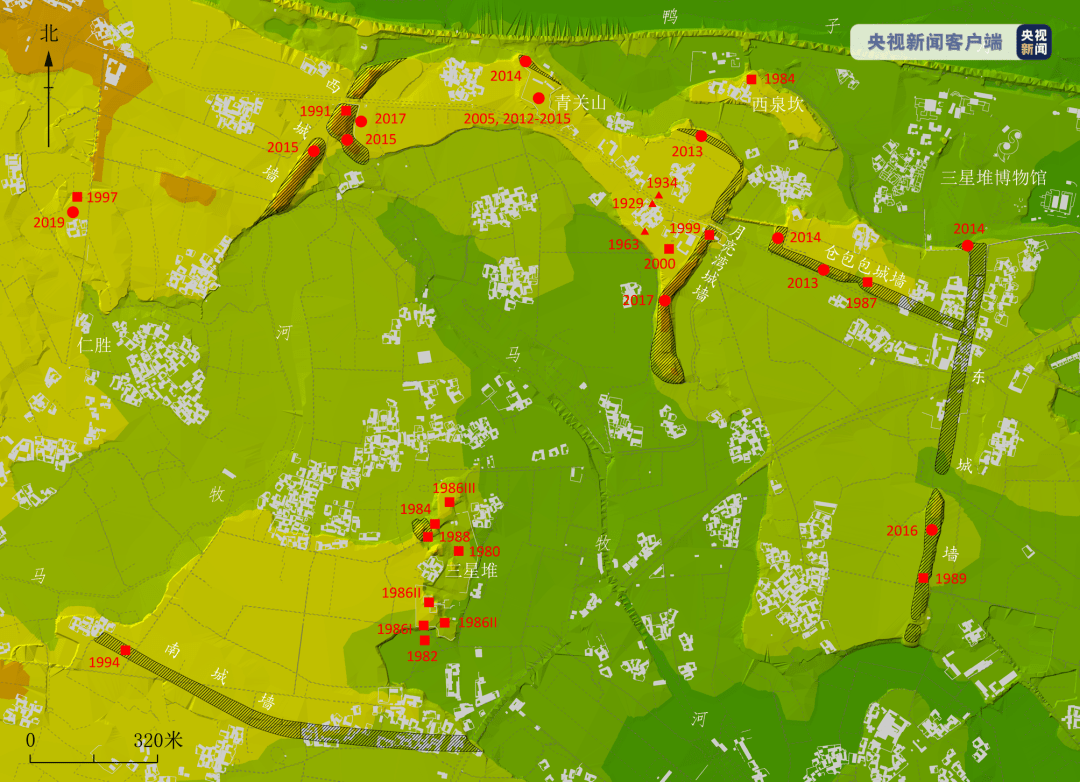Click the north arrow compass indicator
The height and width of the screenshot is (782, 1080).
50,90
